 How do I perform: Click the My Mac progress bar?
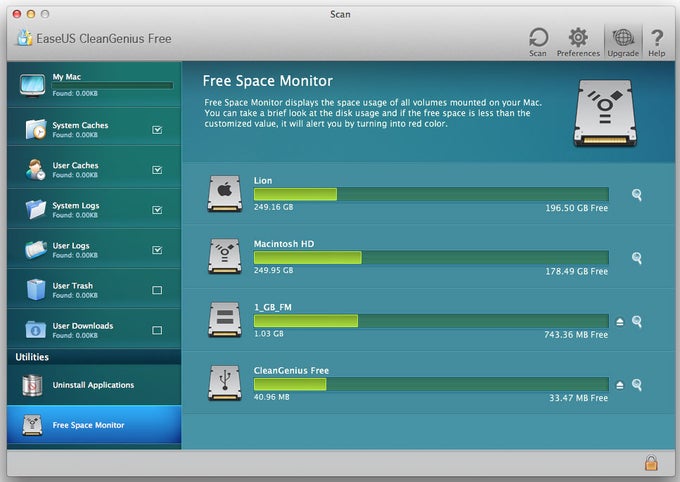click(112, 85)
